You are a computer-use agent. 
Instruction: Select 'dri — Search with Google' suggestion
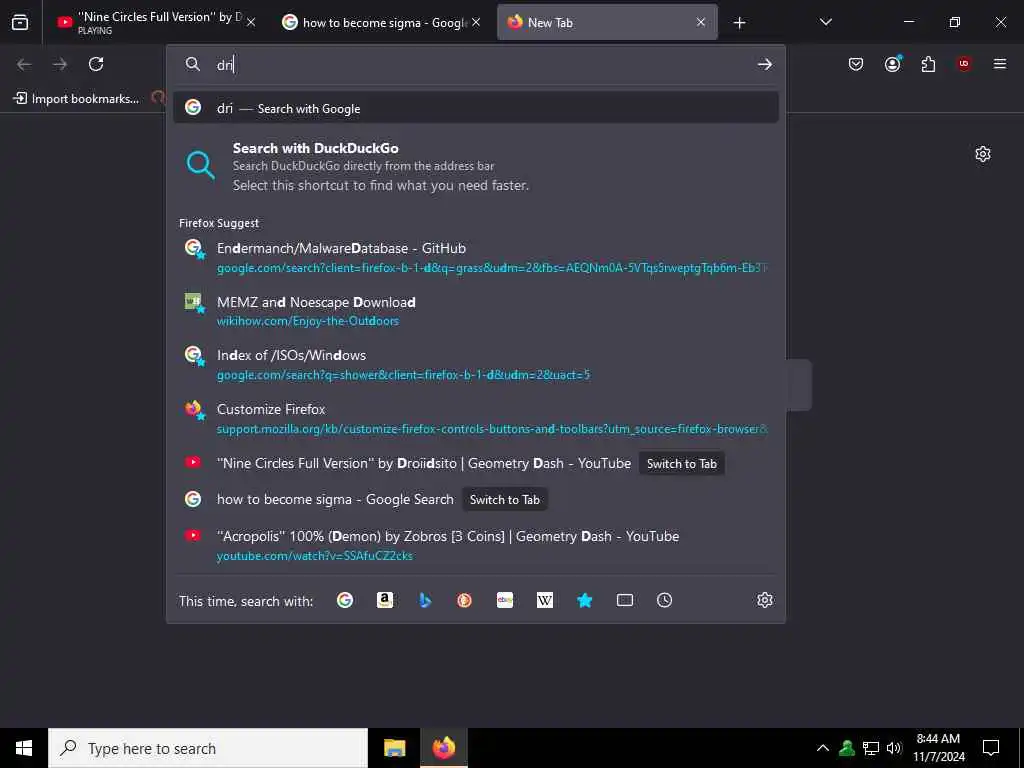[x=475, y=108]
